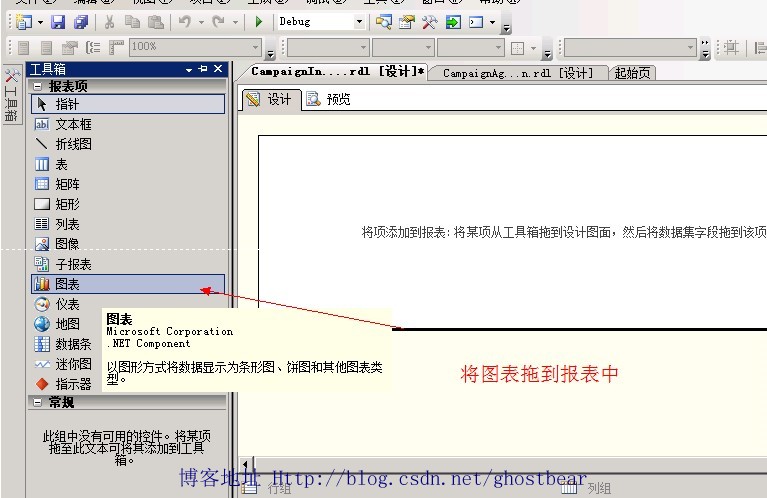
Task: Select the 列表 list item
Action: pyautogui.click(x=128, y=224)
